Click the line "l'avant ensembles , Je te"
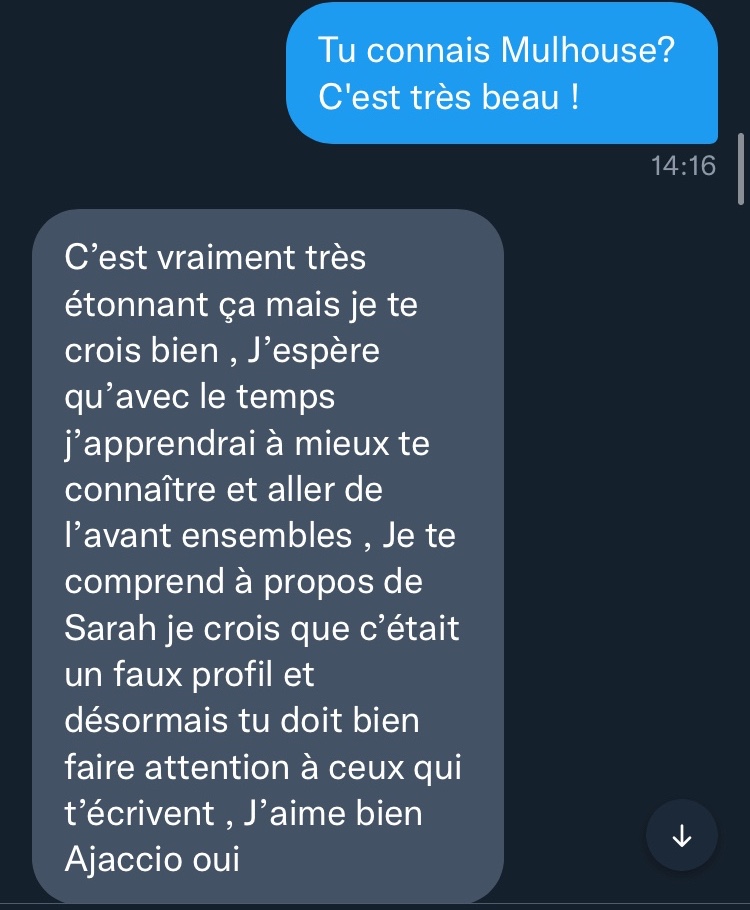Viewport: 750px width, 910px height. pos(260,536)
